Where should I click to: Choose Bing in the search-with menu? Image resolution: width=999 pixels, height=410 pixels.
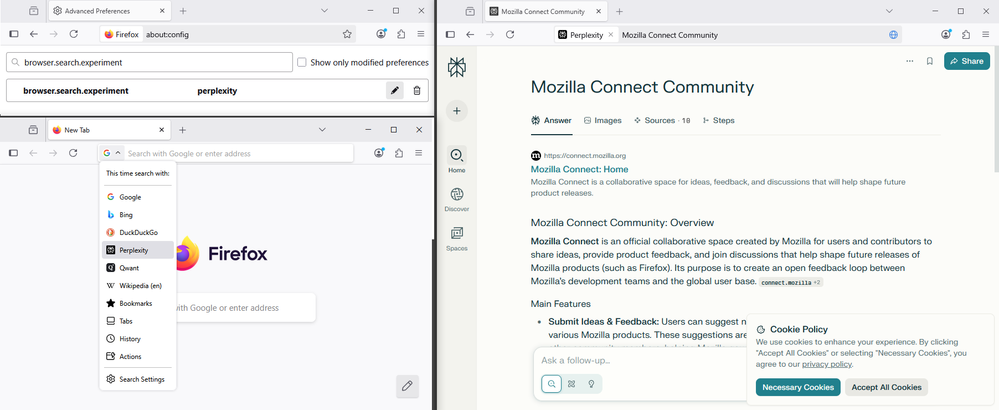coord(138,215)
